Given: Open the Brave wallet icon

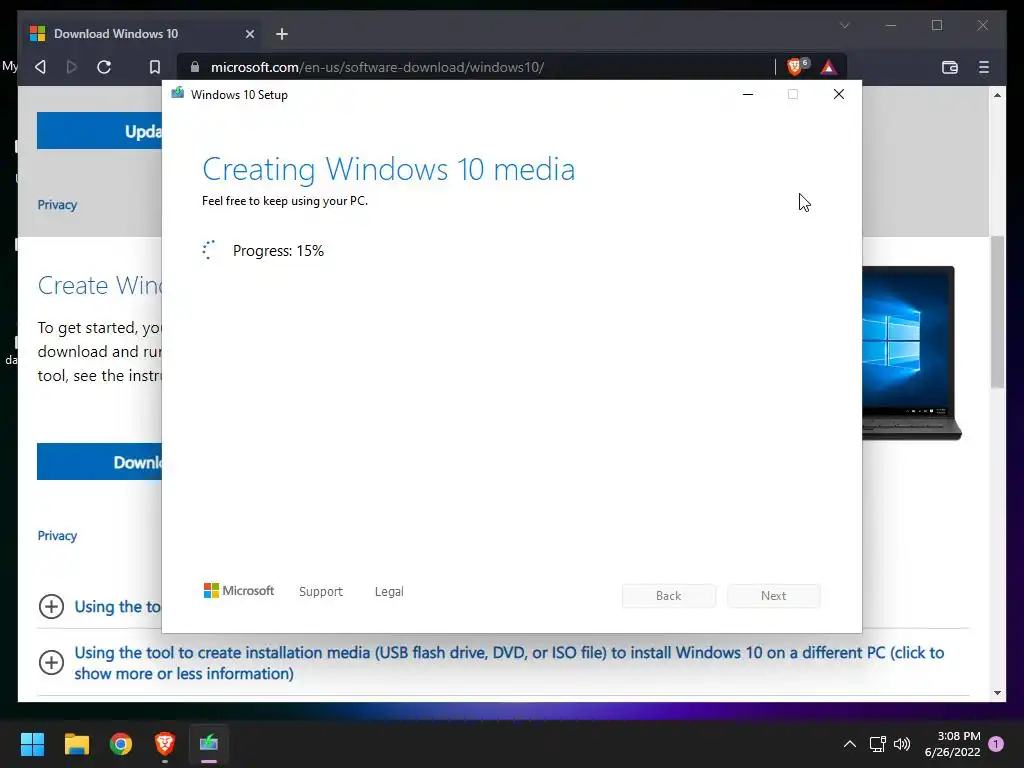Looking at the screenshot, I should 950,67.
